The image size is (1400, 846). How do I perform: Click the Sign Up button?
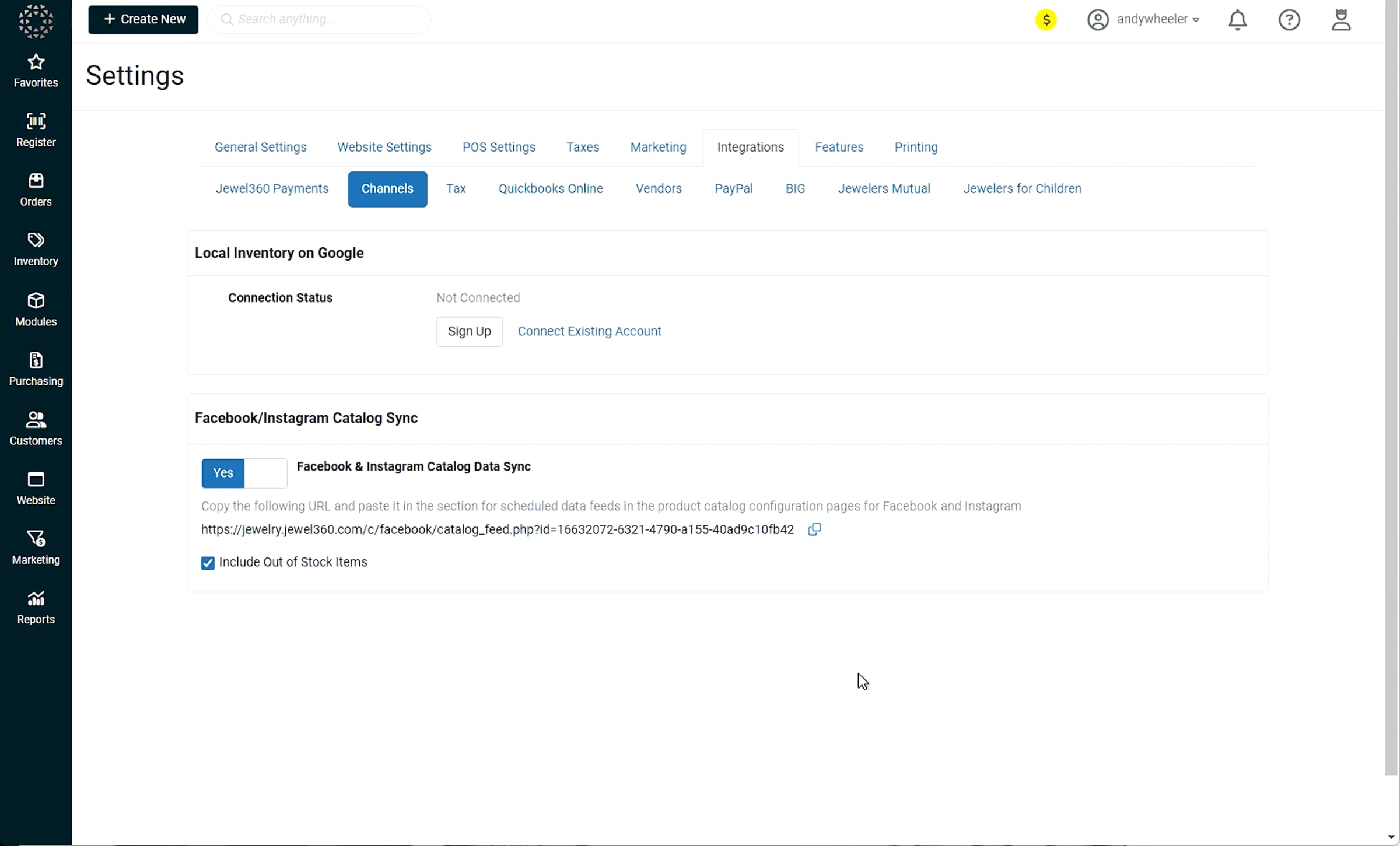click(469, 332)
